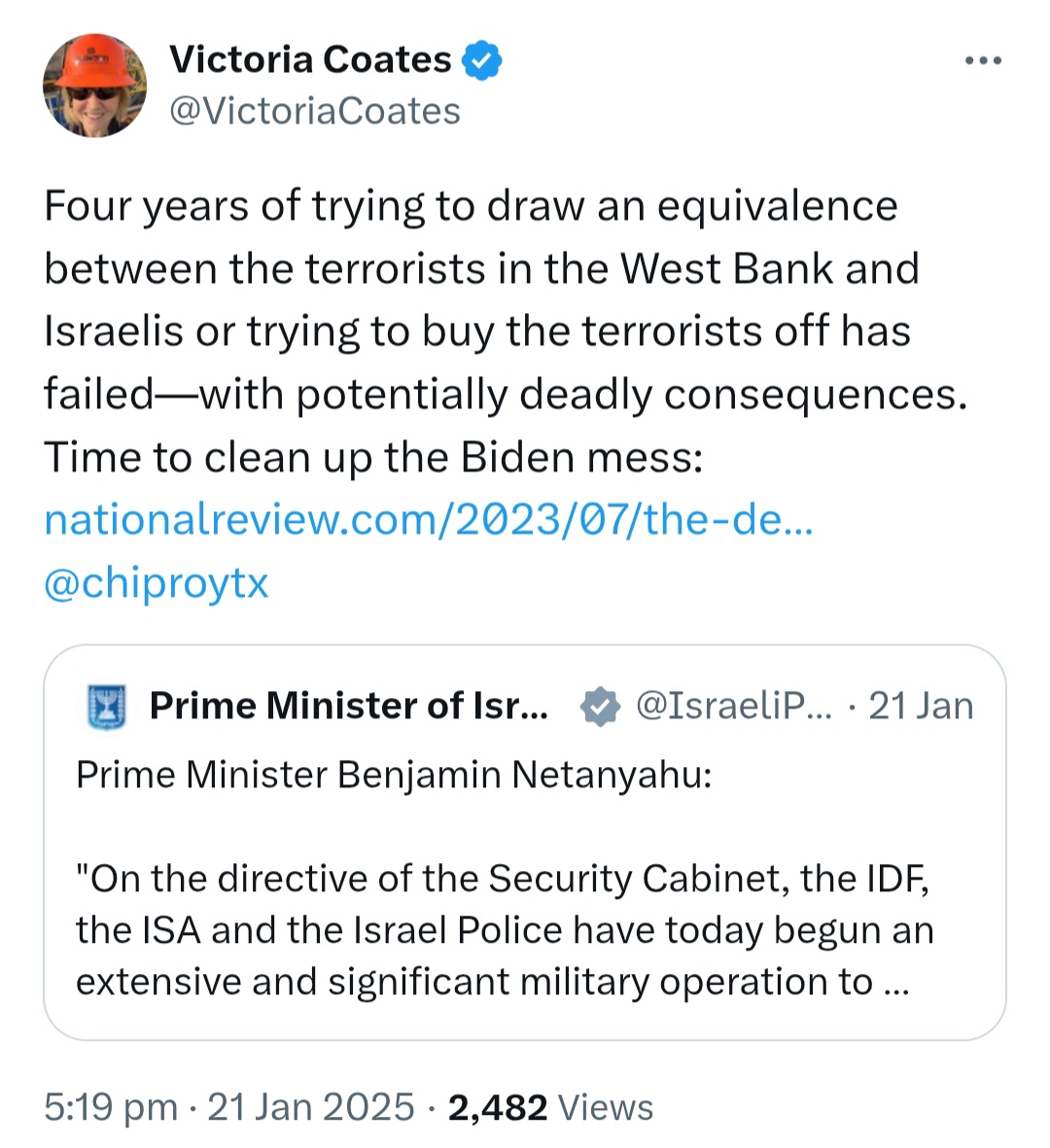View the 2,482 Views count
This screenshot has width=1050, height=1148.
tap(550, 1107)
